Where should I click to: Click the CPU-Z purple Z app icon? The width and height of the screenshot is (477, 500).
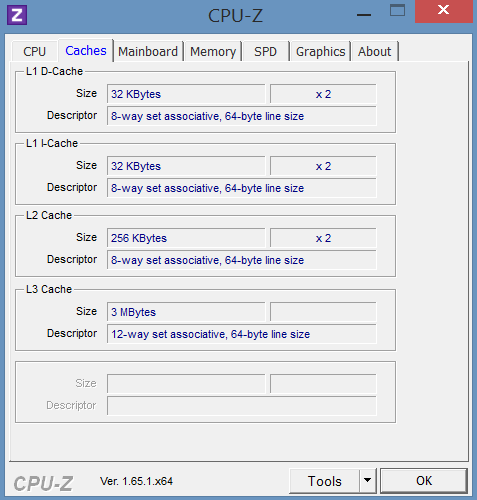click(17, 15)
